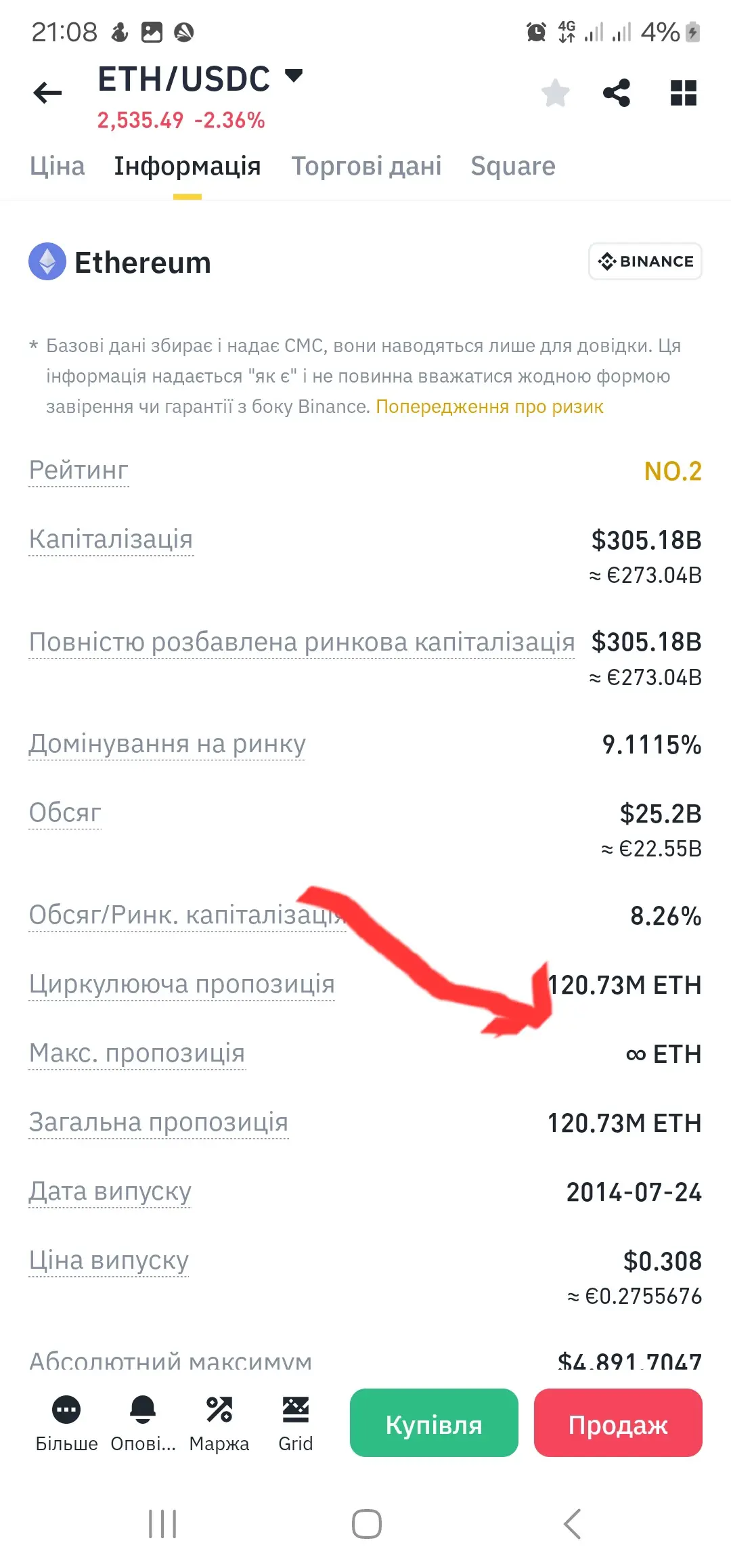The width and height of the screenshot is (731, 1568).
Task: Tap the red Продаж button
Action: point(618,1422)
